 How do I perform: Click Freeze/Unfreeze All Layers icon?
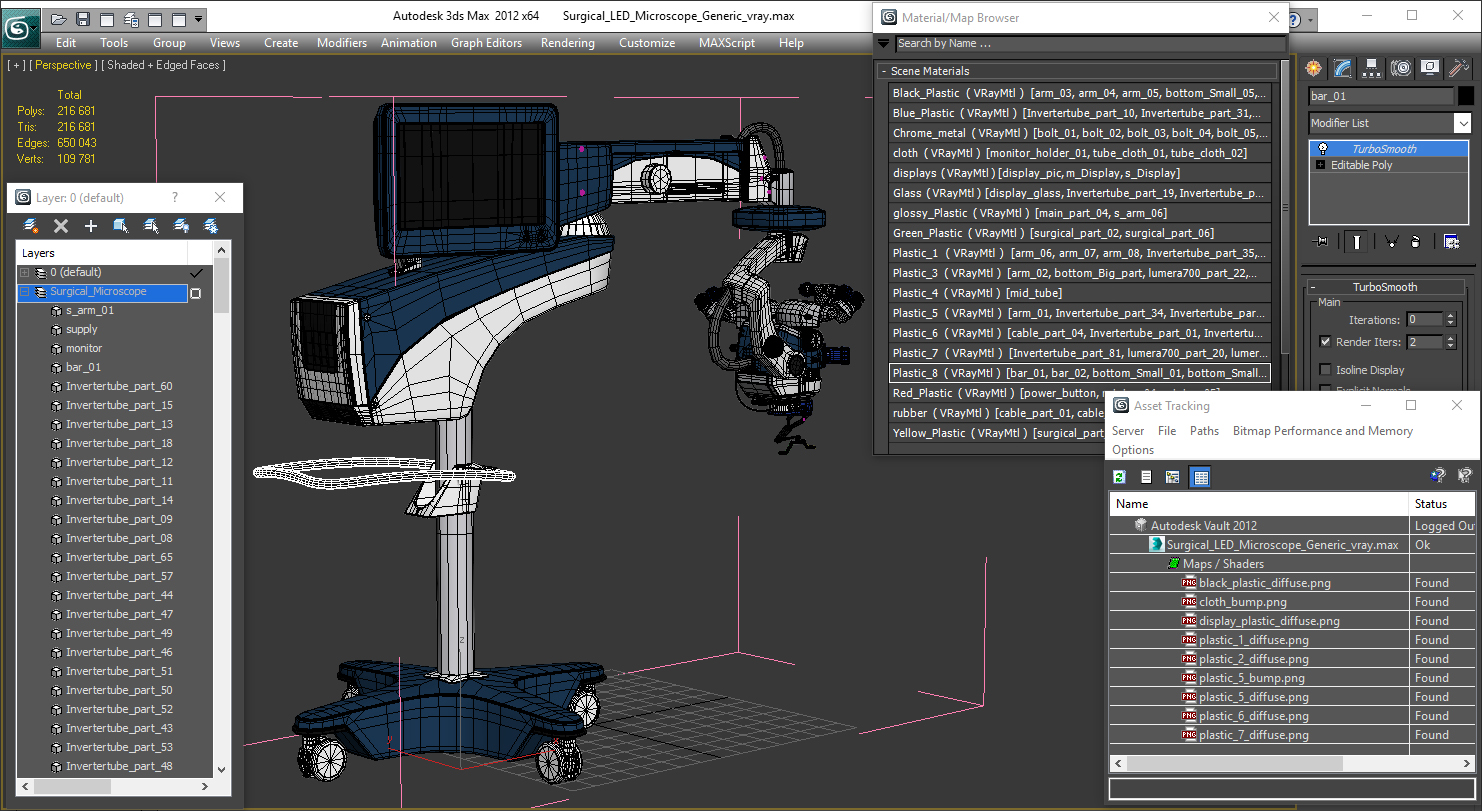point(211,226)
